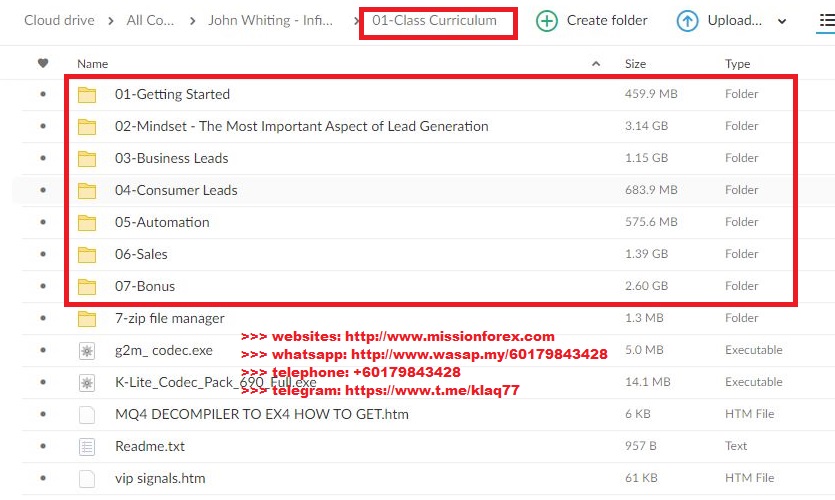The image size is (835, 500).
Task: Toggle favorite dot on 06-Sales row
Action: [43, 254]
